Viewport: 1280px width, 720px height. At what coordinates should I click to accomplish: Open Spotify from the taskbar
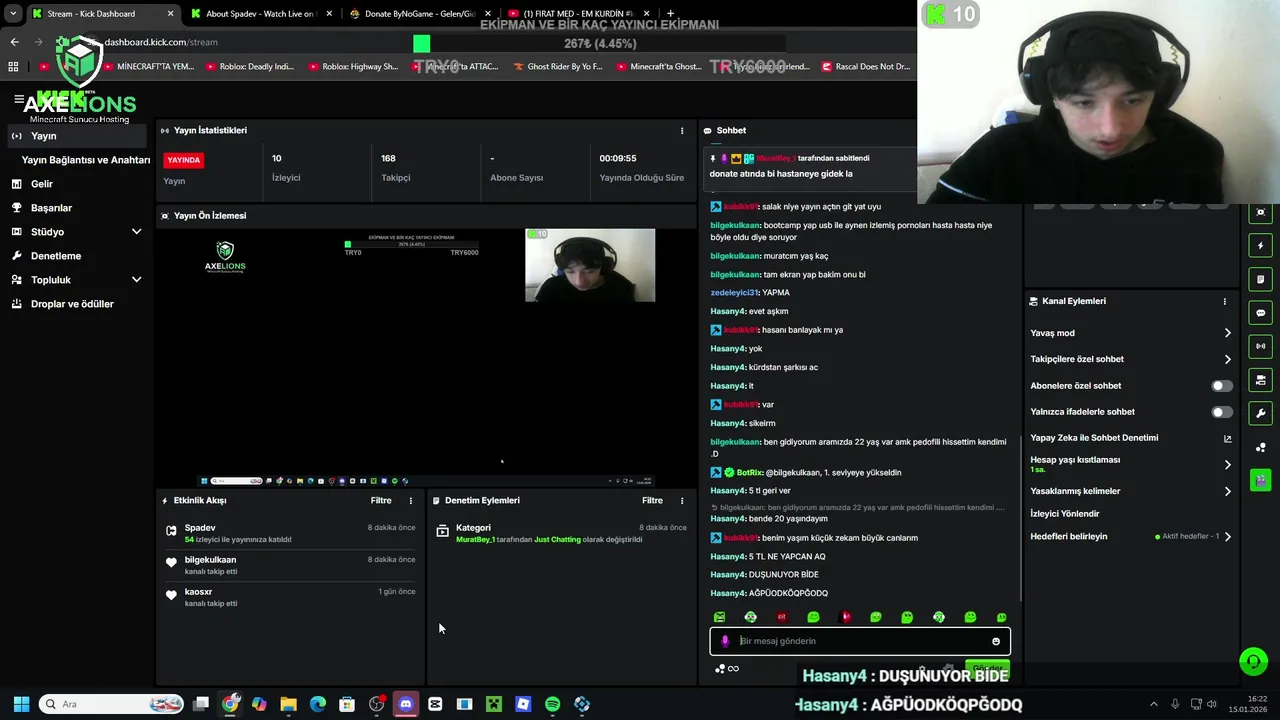[x=552, y=704]
